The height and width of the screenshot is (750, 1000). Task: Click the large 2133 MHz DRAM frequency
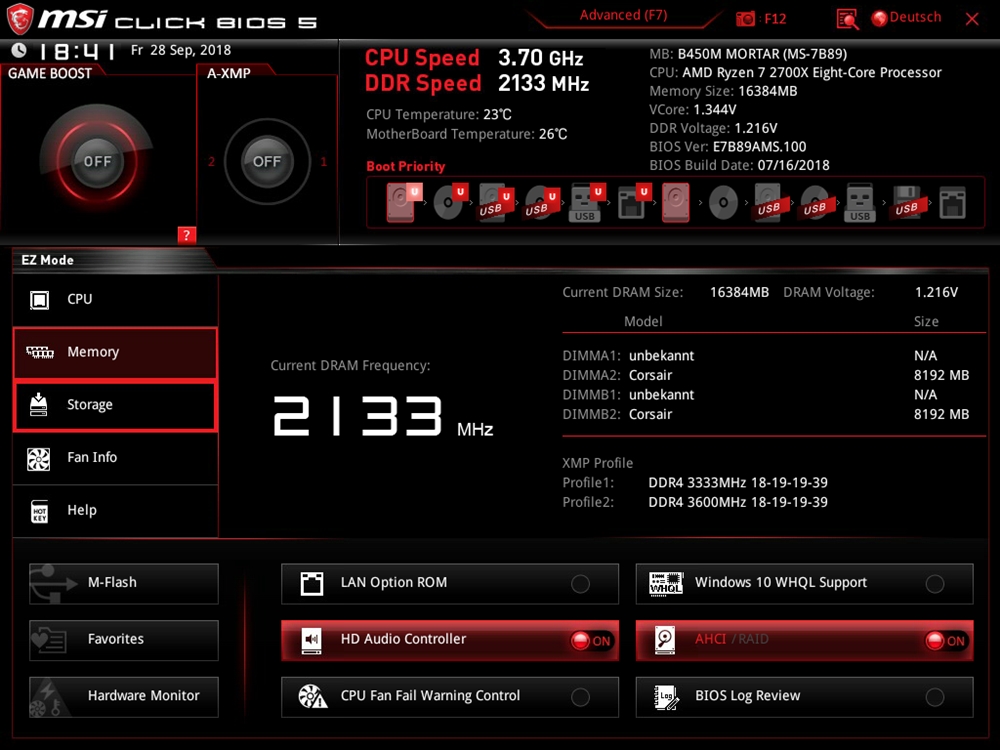[x=383, y=417]
